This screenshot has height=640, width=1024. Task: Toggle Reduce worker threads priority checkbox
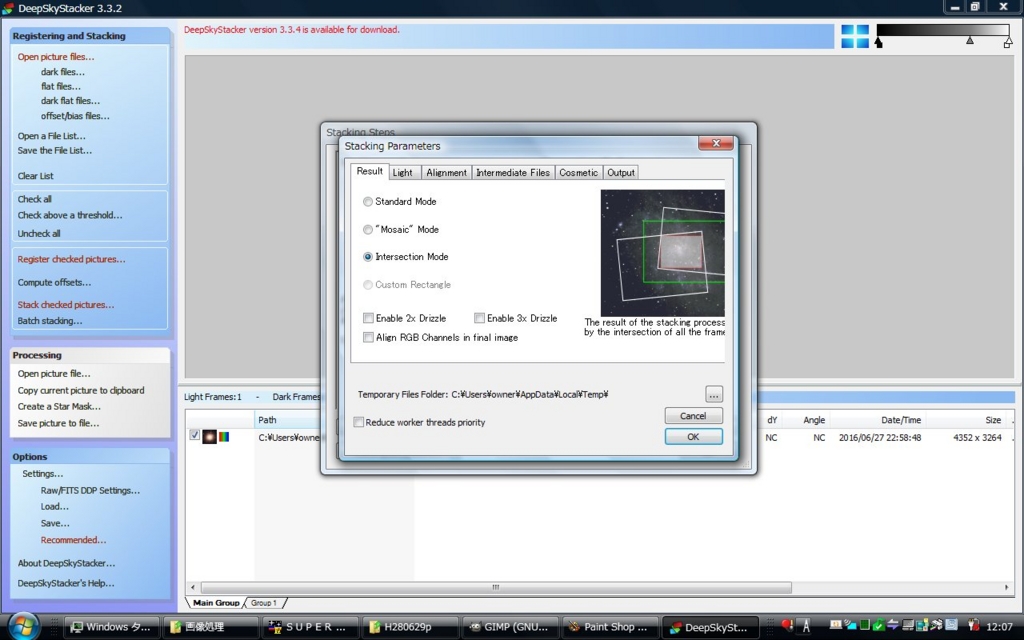pos(359,423)
